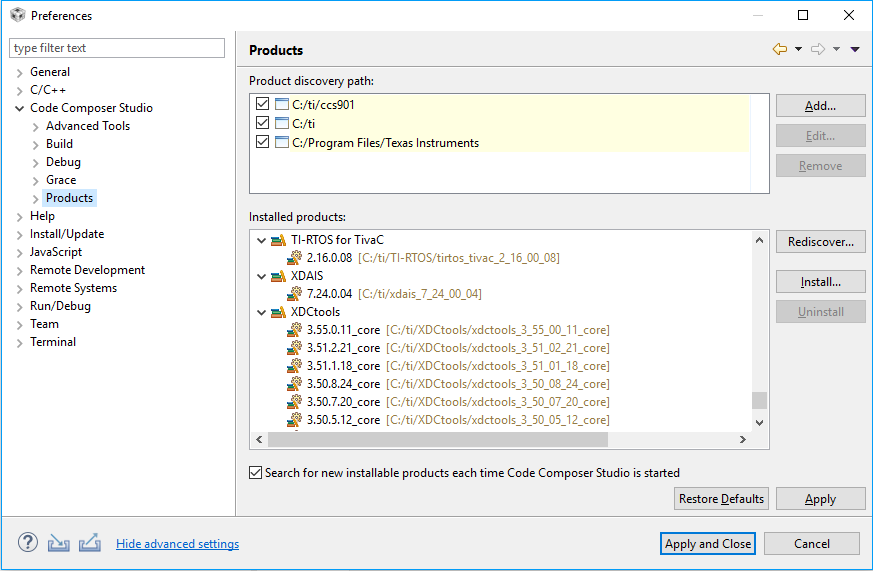Expand the General tree node
The image size is (873, 571).
tap(19, 73)
